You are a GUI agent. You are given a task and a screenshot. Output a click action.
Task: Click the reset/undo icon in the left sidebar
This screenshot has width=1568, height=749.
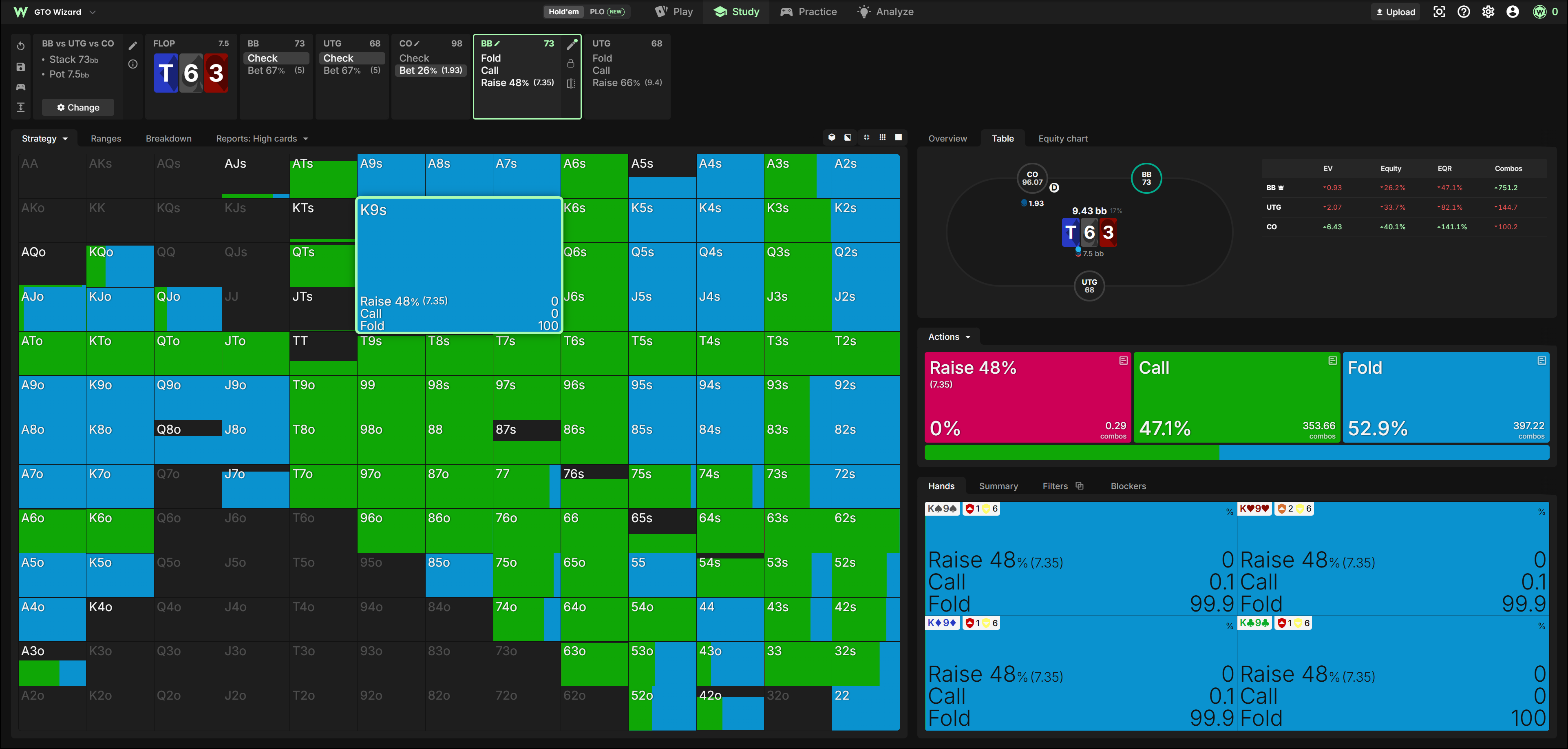pyautogui.click(x=21, y=46)
